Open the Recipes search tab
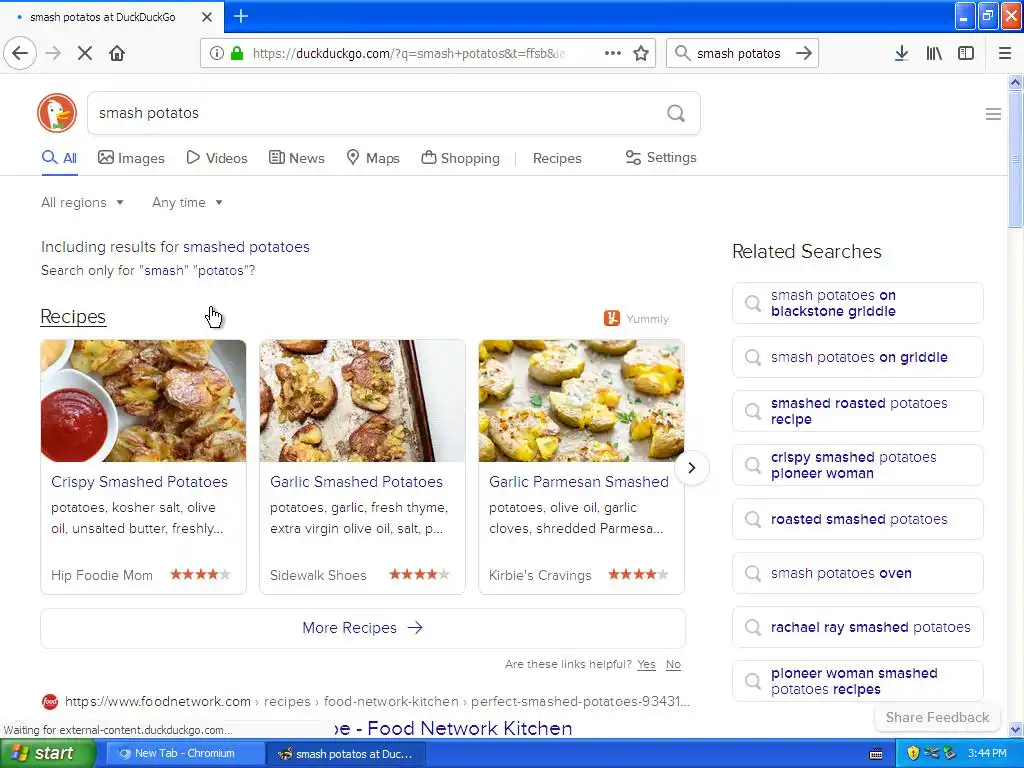The height and width of the screenshot is (768, 1024). [x=557, y=158]
